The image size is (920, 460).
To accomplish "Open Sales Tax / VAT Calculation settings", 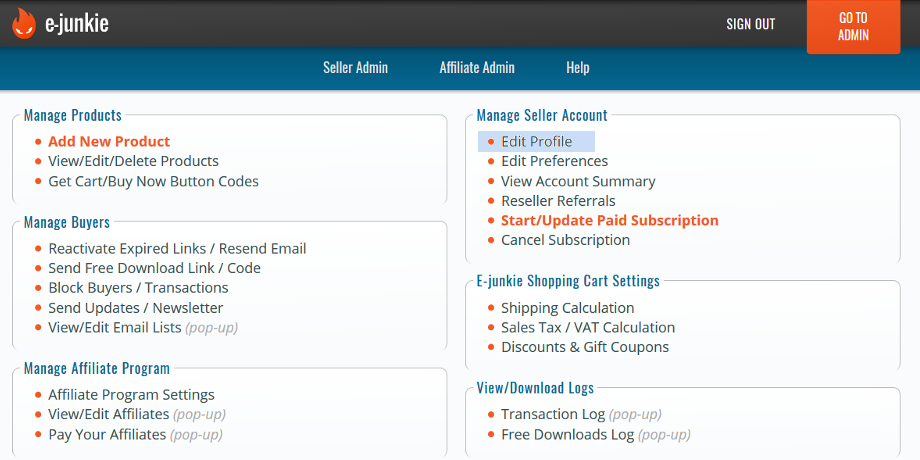I will pyautogui.click(x=587, y=327).
